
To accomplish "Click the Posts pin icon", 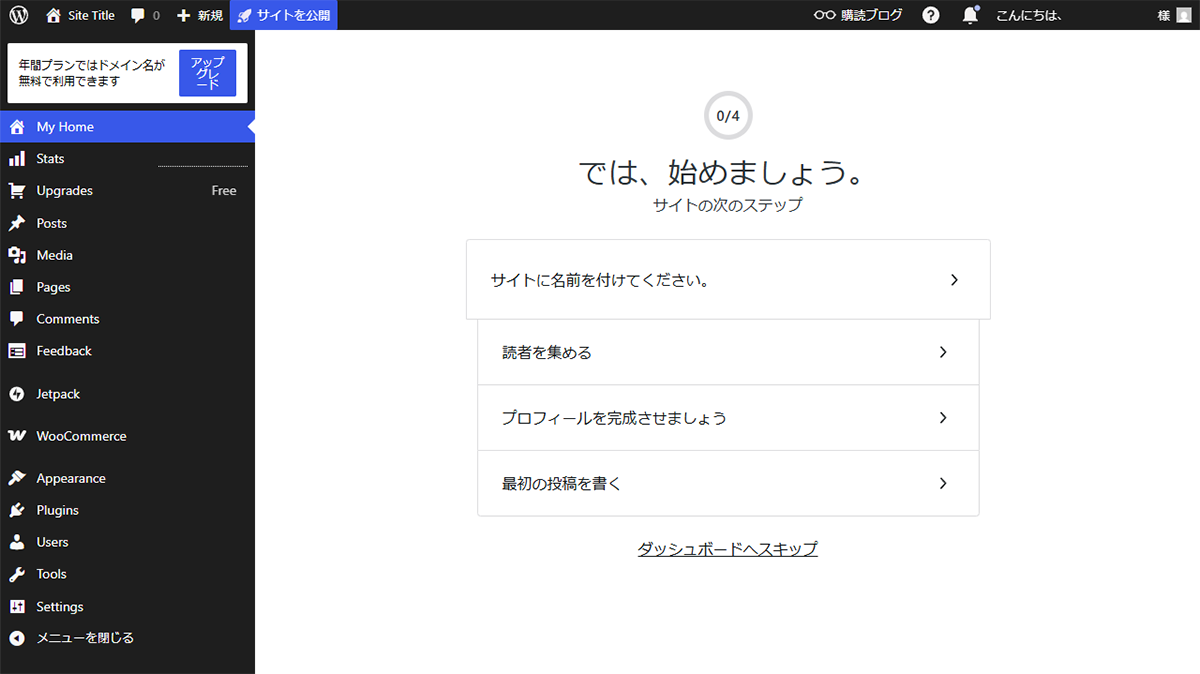I will pos(17,223).
